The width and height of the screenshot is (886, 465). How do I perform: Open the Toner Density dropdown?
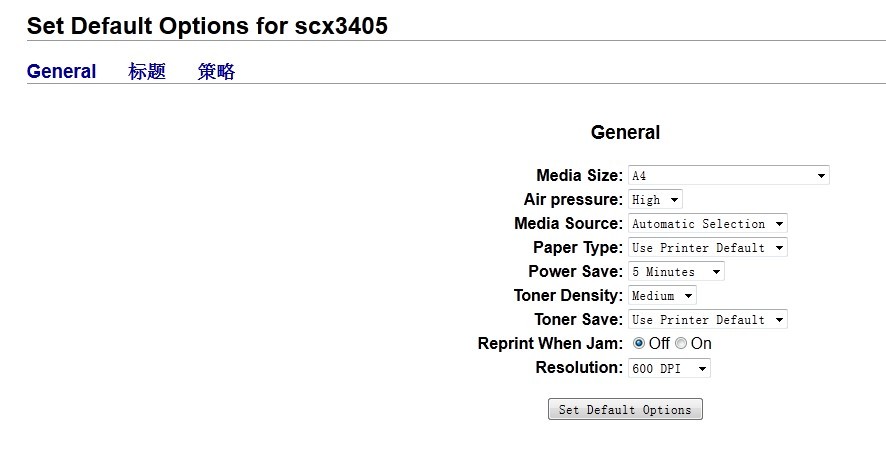point(662,296)
